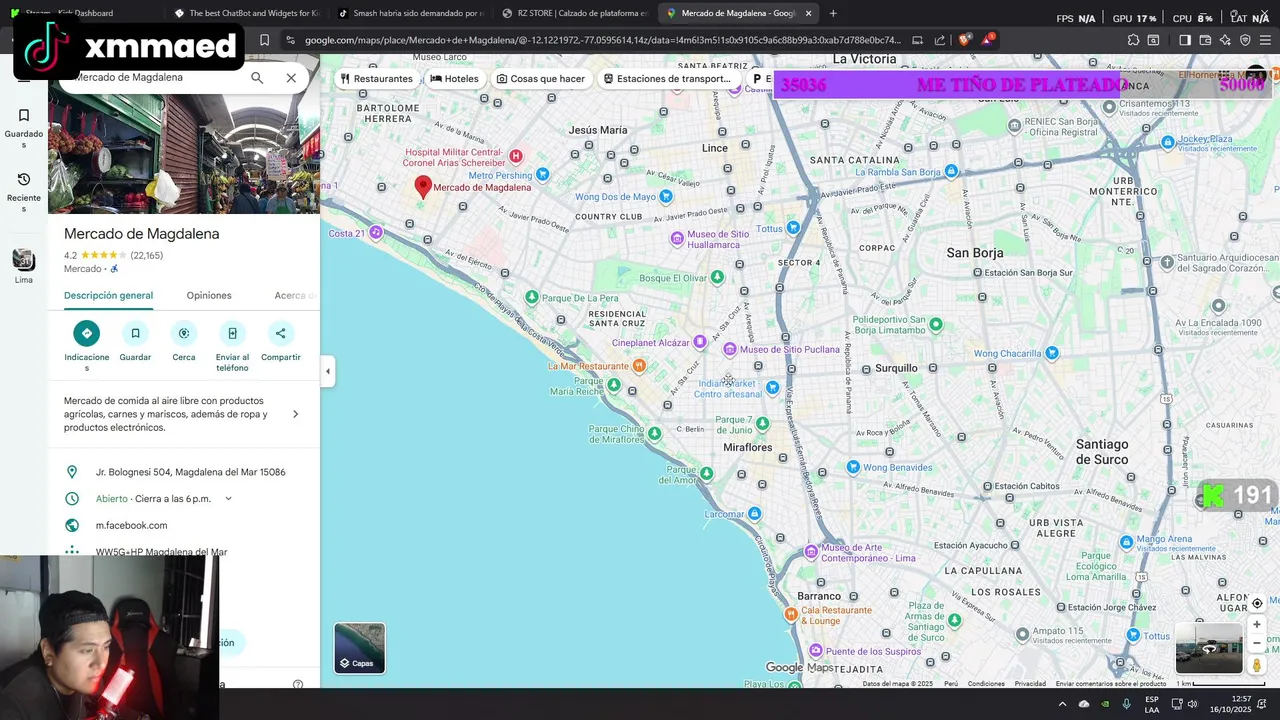Open the Street View preview thumbnail
Image resolution: width=1280 pixels, height=720 pixels.
tap(1208, 648)
